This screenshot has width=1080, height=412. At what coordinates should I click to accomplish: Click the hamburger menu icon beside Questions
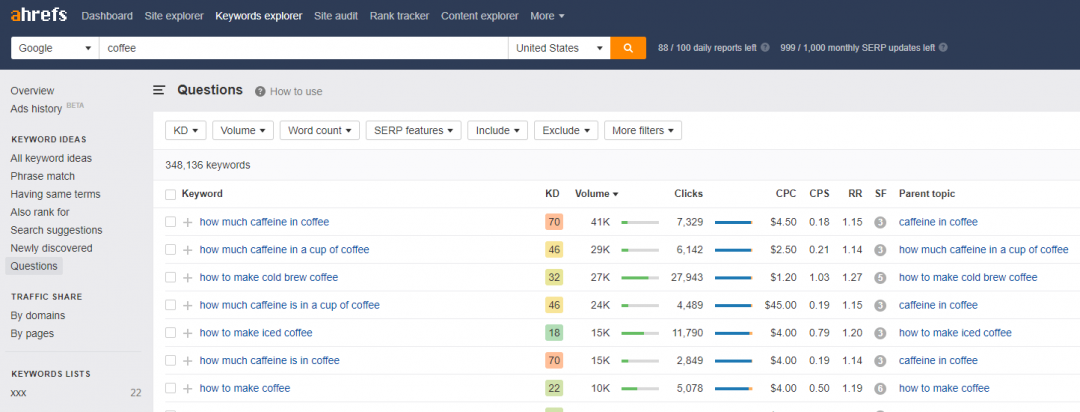159,91
